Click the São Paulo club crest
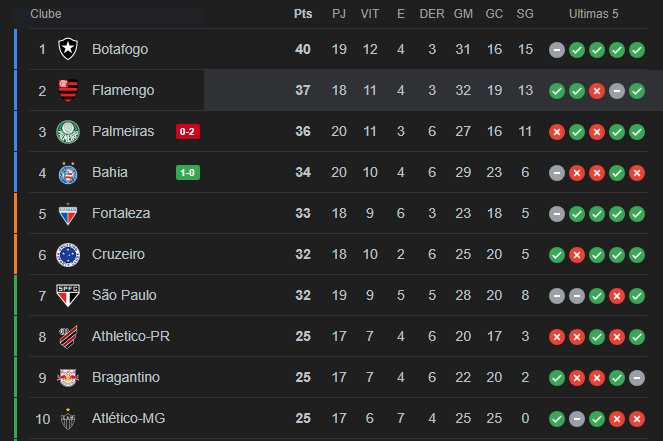663x441 pixels. pos(68,295)
